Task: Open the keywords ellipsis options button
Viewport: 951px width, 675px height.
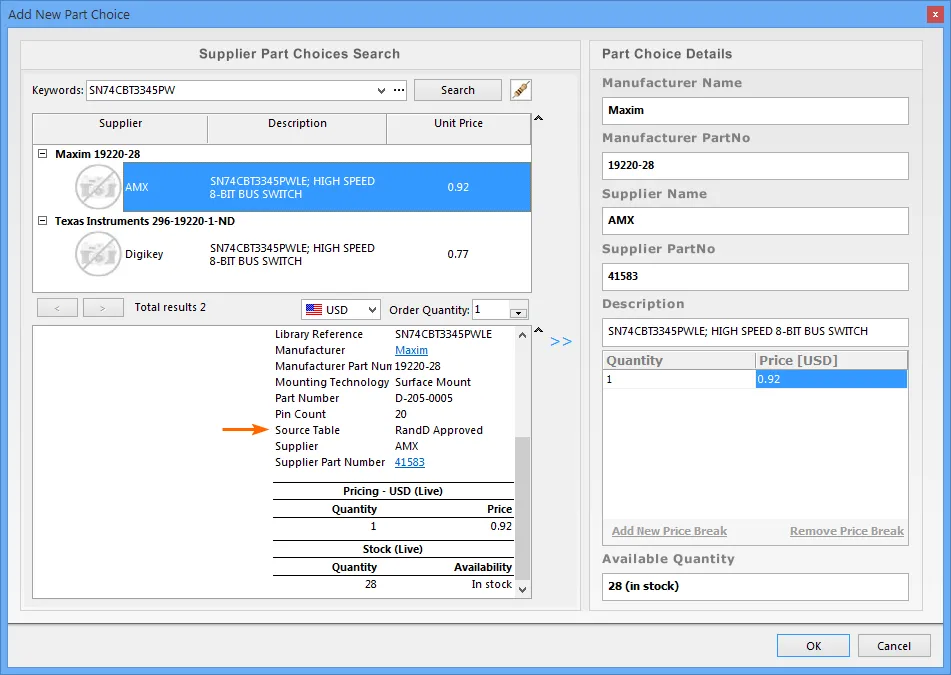Action: point(399,90)
